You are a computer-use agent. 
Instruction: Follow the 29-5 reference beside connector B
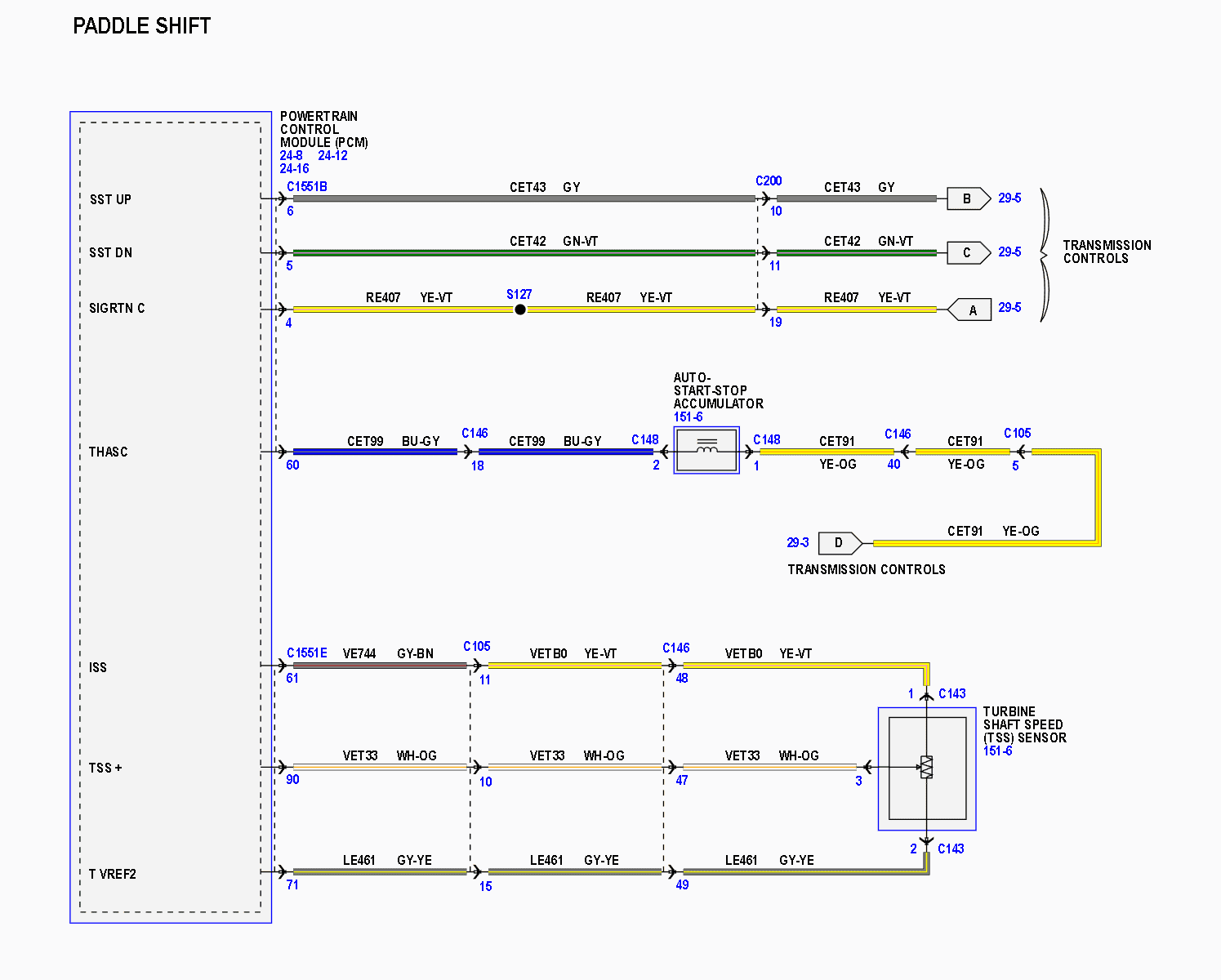click(x=1009, y=198)
